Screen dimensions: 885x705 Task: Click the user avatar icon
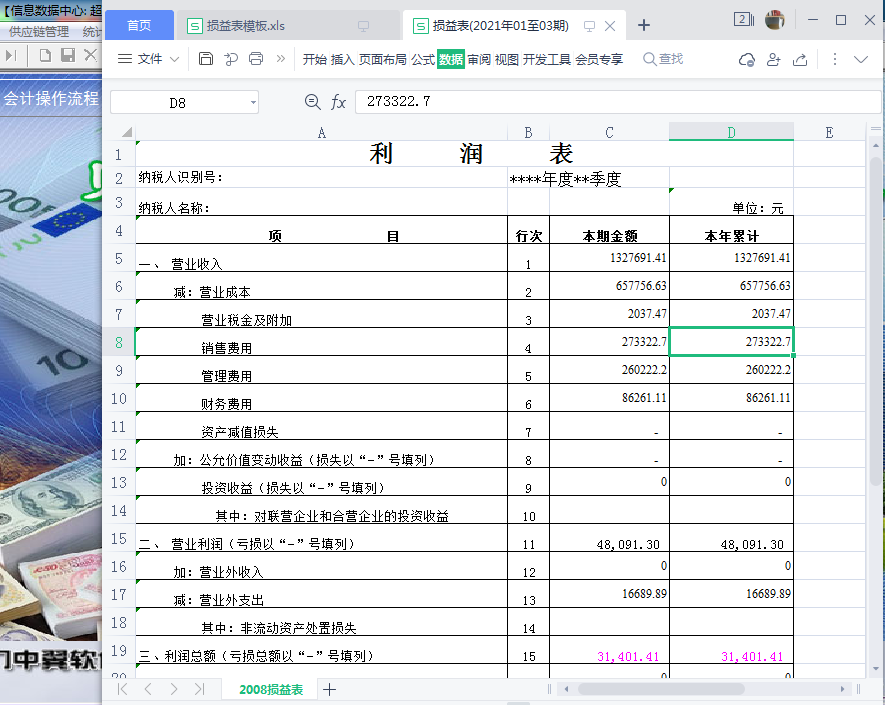[x=775, y=20]
